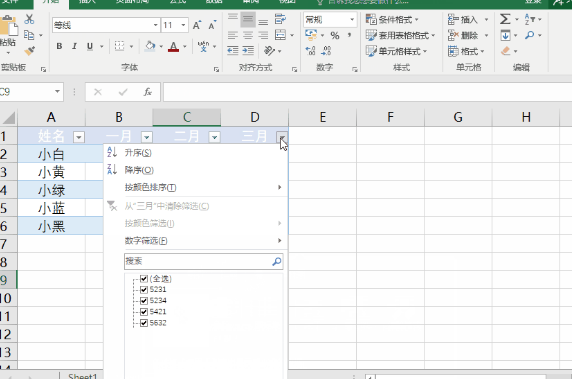Increase decimal places
Image resolution: width=572 pixels, height=379 pixels.
[x=310, y=50]
